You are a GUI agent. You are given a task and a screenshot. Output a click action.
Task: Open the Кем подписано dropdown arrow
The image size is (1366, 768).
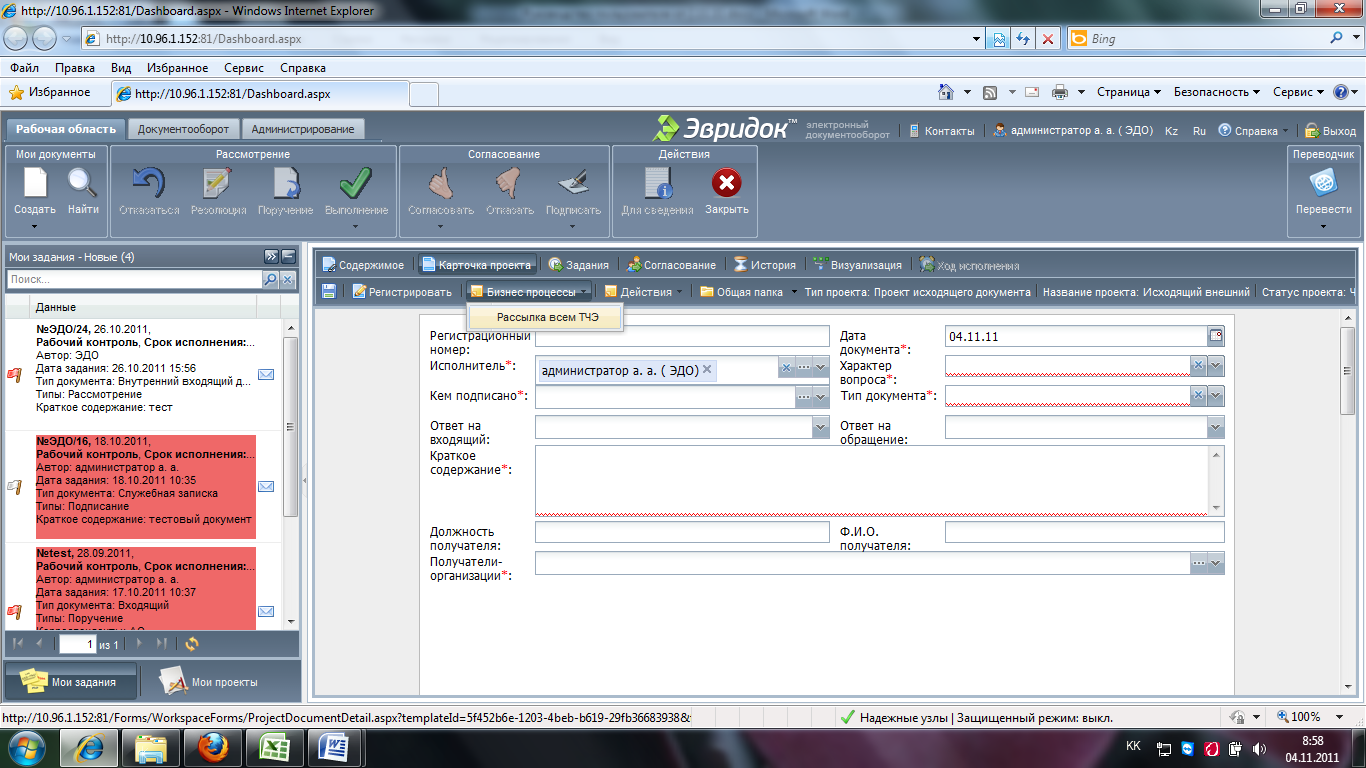pyautogui.click(x=821, y=397)
